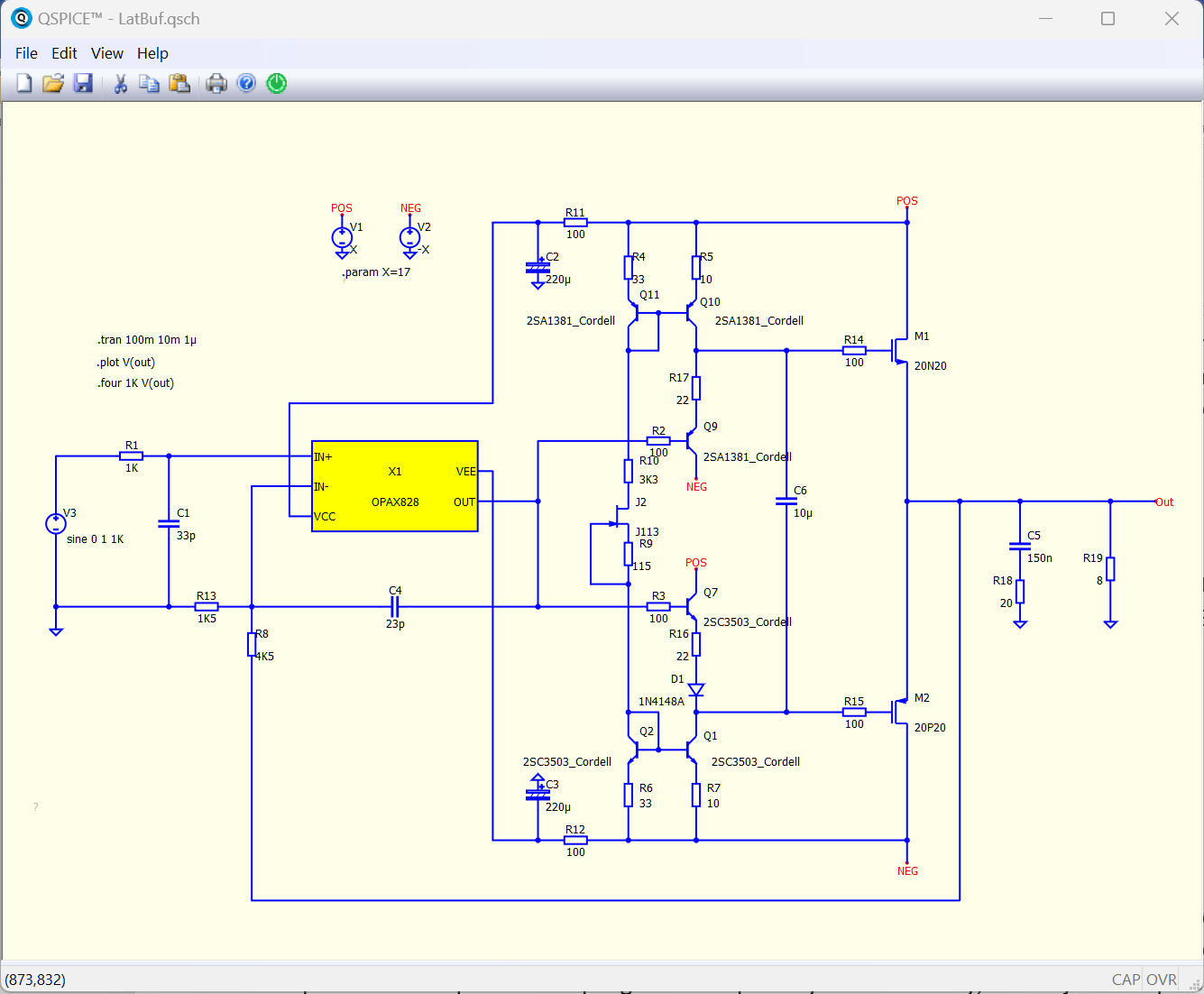The width and height of the screenshot is (1204, 994).
Task: Select resistor R11 symbol
Action: pos(575,222)
